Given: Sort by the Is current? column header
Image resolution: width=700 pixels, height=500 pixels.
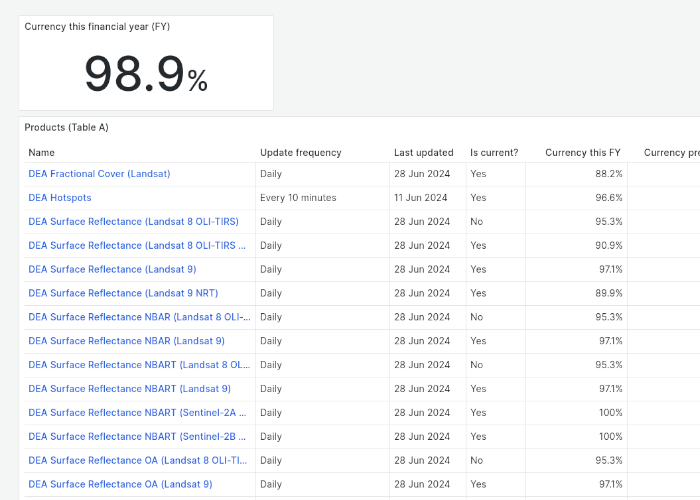Looking at the screenshot, I should coord(494,153).
